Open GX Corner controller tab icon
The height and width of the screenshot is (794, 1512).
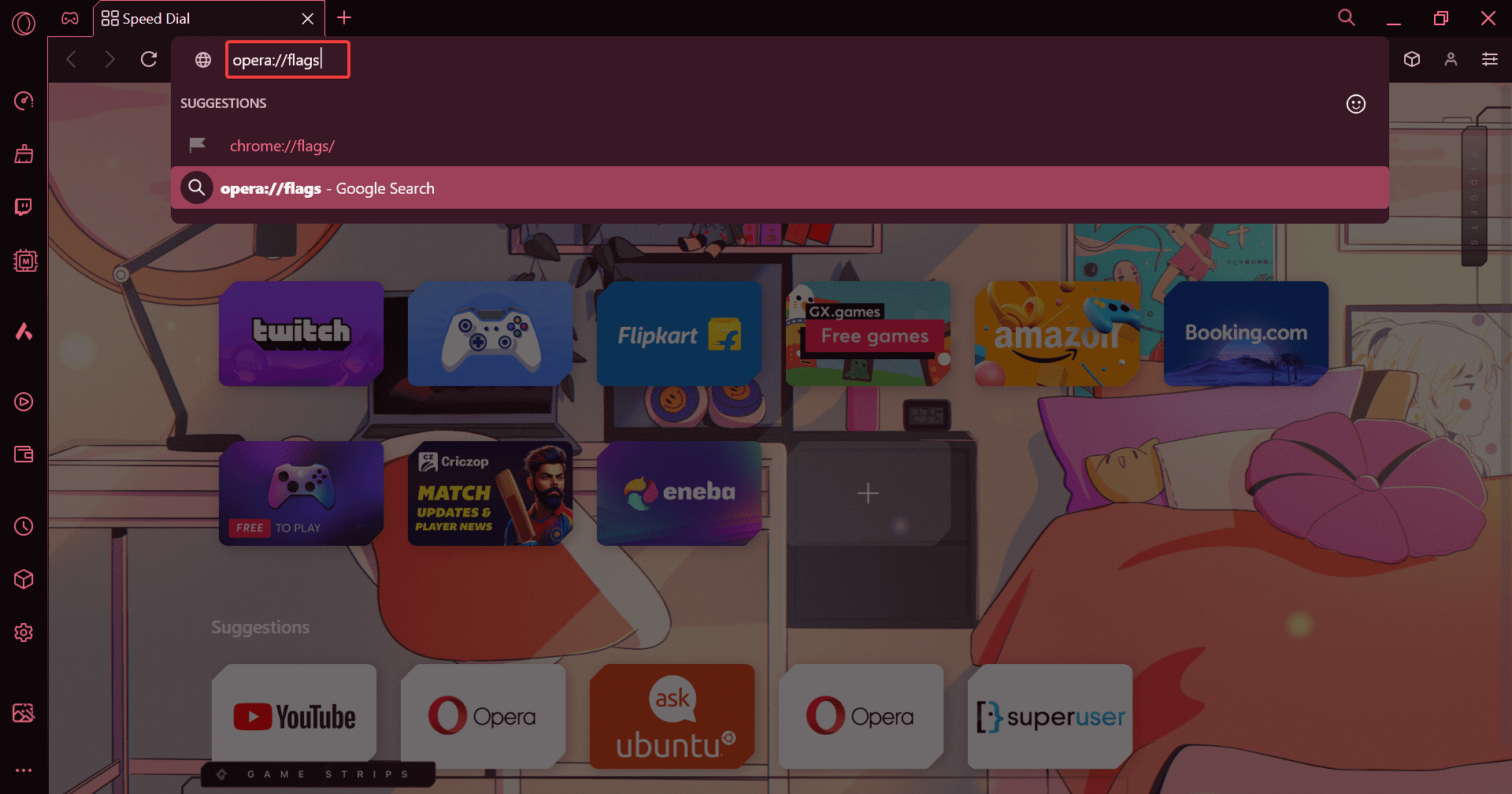click(70, 18)
